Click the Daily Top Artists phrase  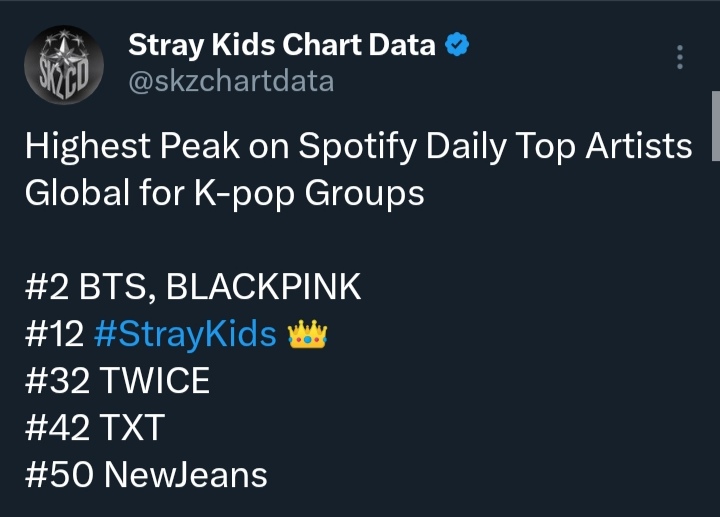click(x=559, y=147)
